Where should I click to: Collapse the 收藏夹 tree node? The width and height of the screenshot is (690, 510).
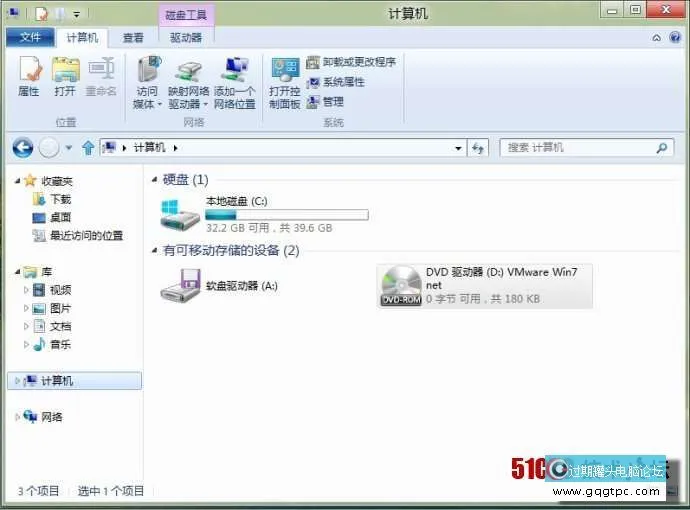pos(17,181)
